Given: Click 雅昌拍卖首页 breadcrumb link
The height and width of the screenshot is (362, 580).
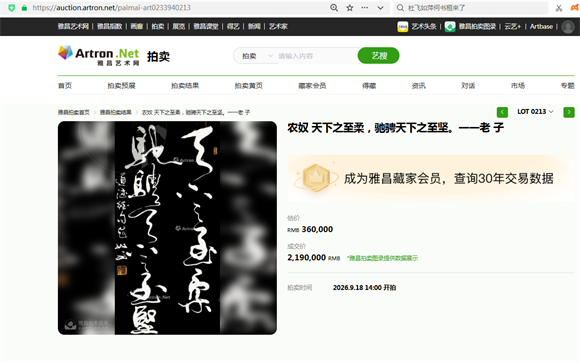Looking at the screenshot, I should [74, 112].
